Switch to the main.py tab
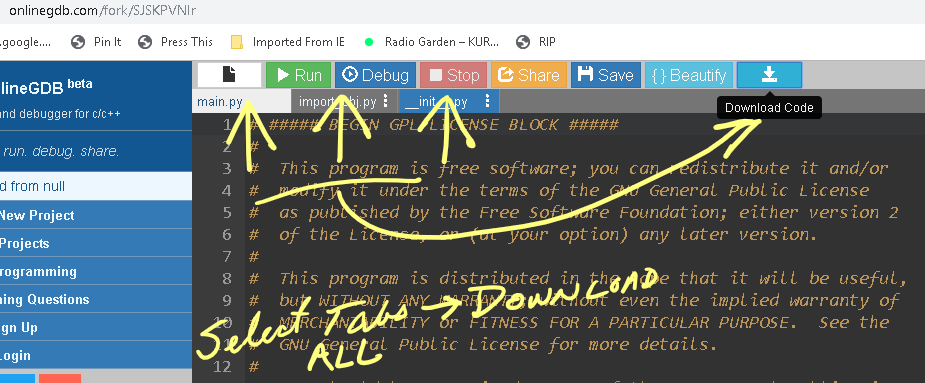Viewport: 925px width, 383px height. [x=241, y=102]
